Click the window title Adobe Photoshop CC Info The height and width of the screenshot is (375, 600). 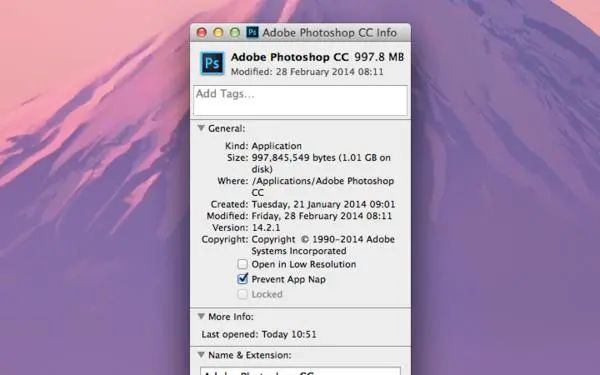(329, 33)
